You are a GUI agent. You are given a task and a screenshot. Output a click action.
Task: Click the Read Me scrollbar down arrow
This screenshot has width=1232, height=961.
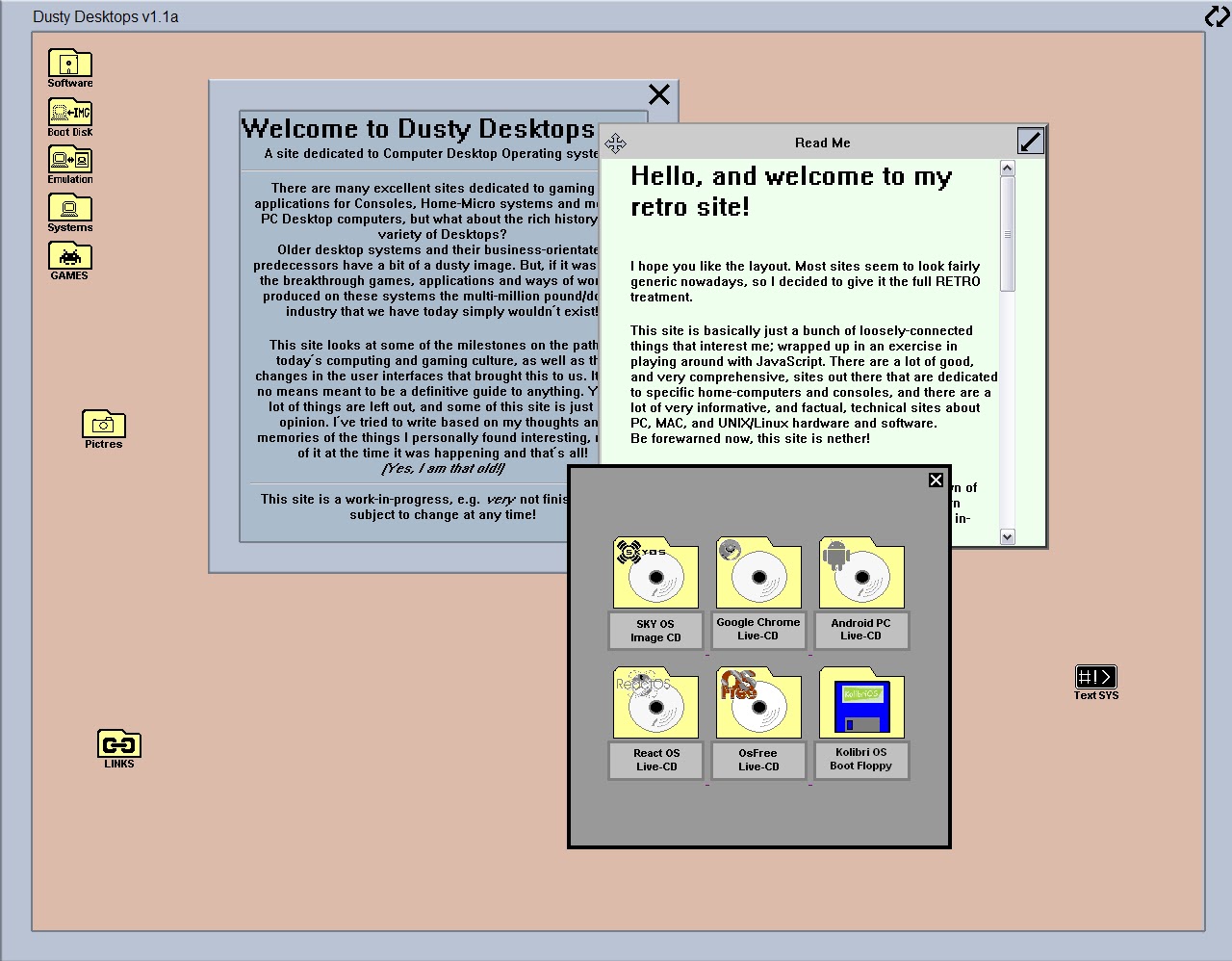coord(1008,536)
